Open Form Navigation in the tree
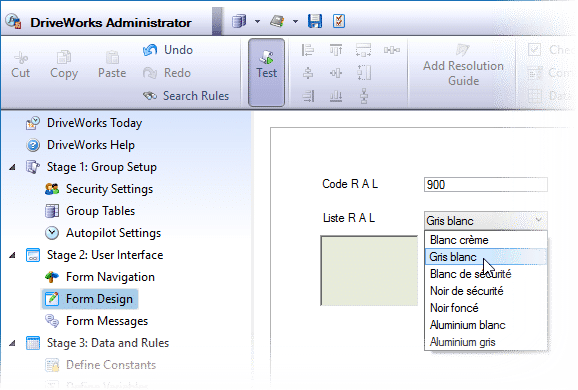This screenshot has height=390, width=578. click(x=110, y=277)
